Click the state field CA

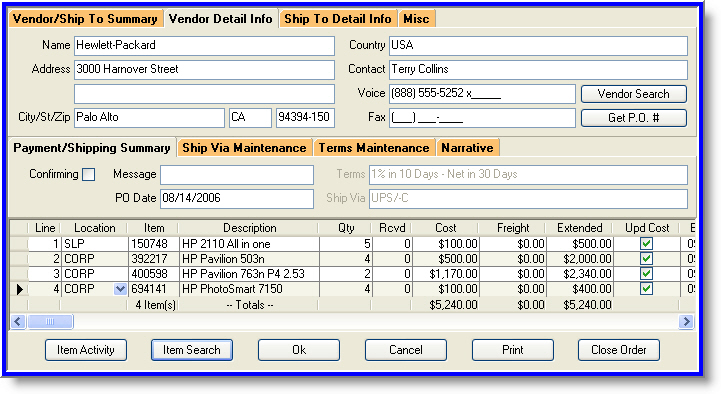[251, 118]
